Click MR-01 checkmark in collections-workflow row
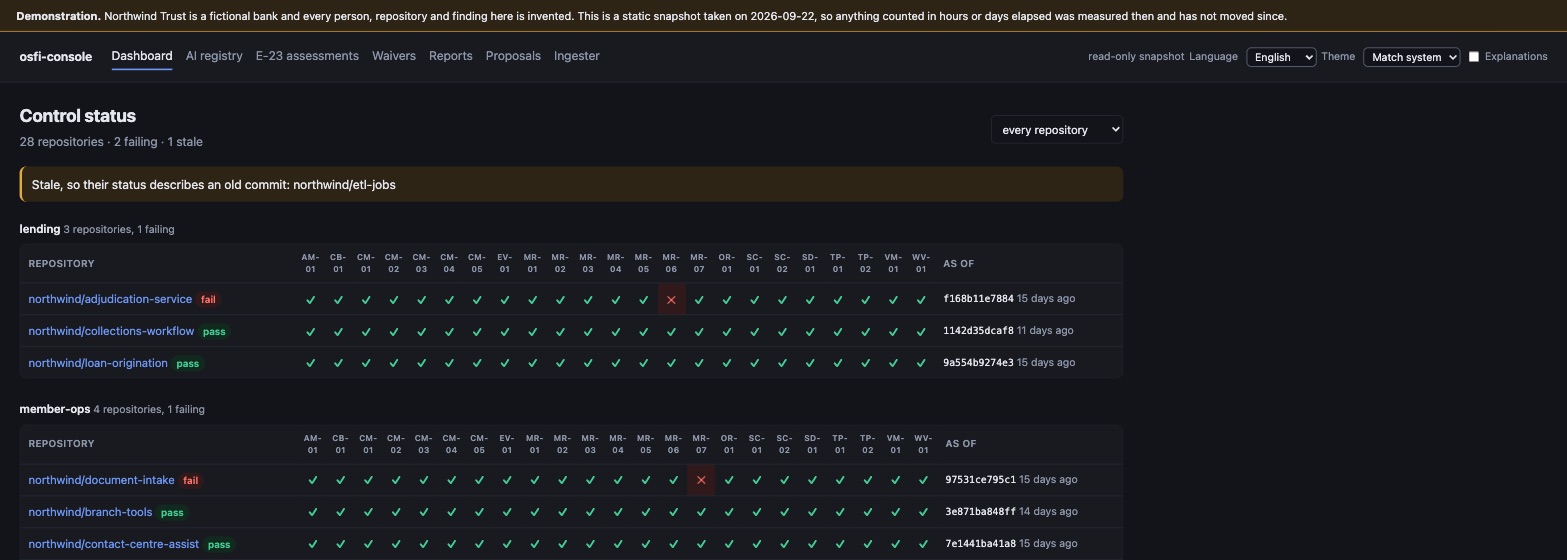Screen dimensions: 1567x560 point(533,331)
